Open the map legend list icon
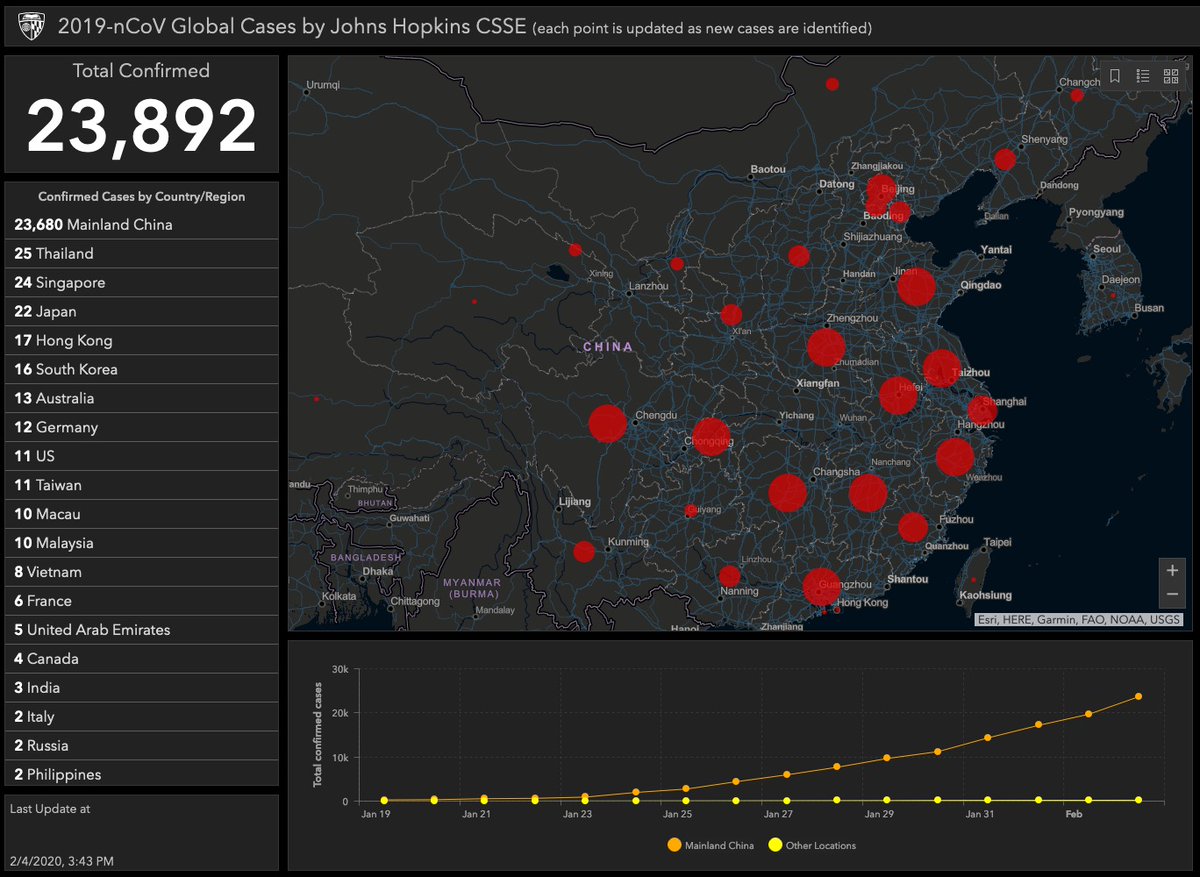The height and width of the screenshot is (877, 1200). tap(1144, 75)
